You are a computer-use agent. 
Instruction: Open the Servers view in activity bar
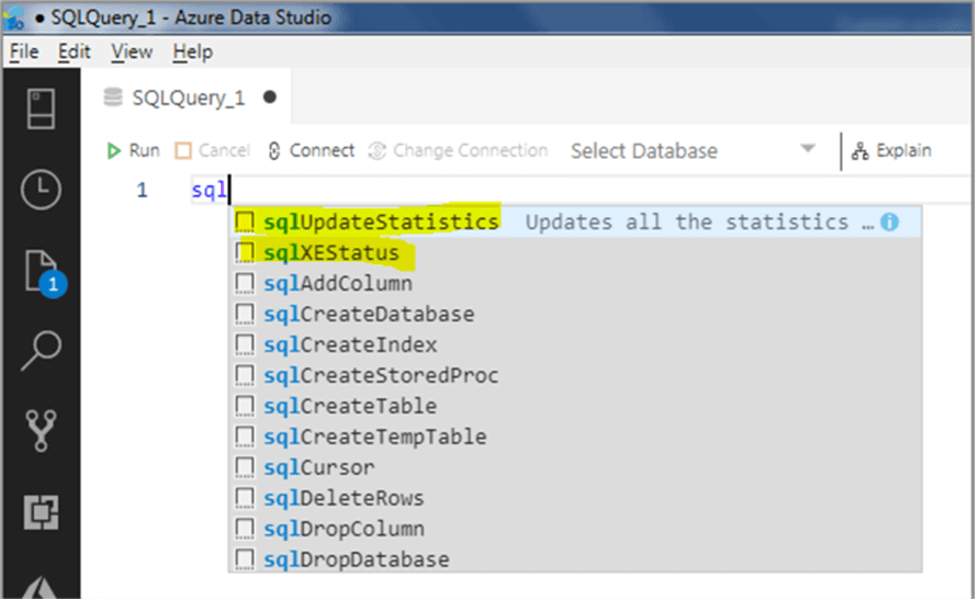(41, 108)
